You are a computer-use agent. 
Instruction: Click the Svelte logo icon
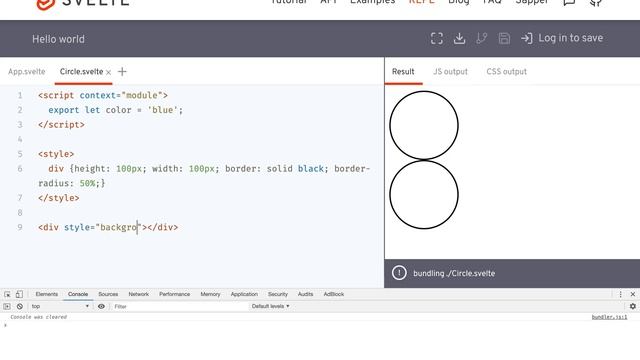[45, 3]
